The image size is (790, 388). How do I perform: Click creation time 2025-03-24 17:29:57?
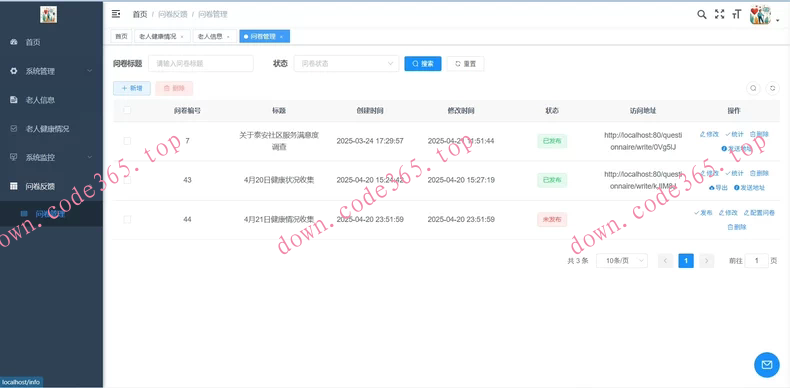(370, 141)
